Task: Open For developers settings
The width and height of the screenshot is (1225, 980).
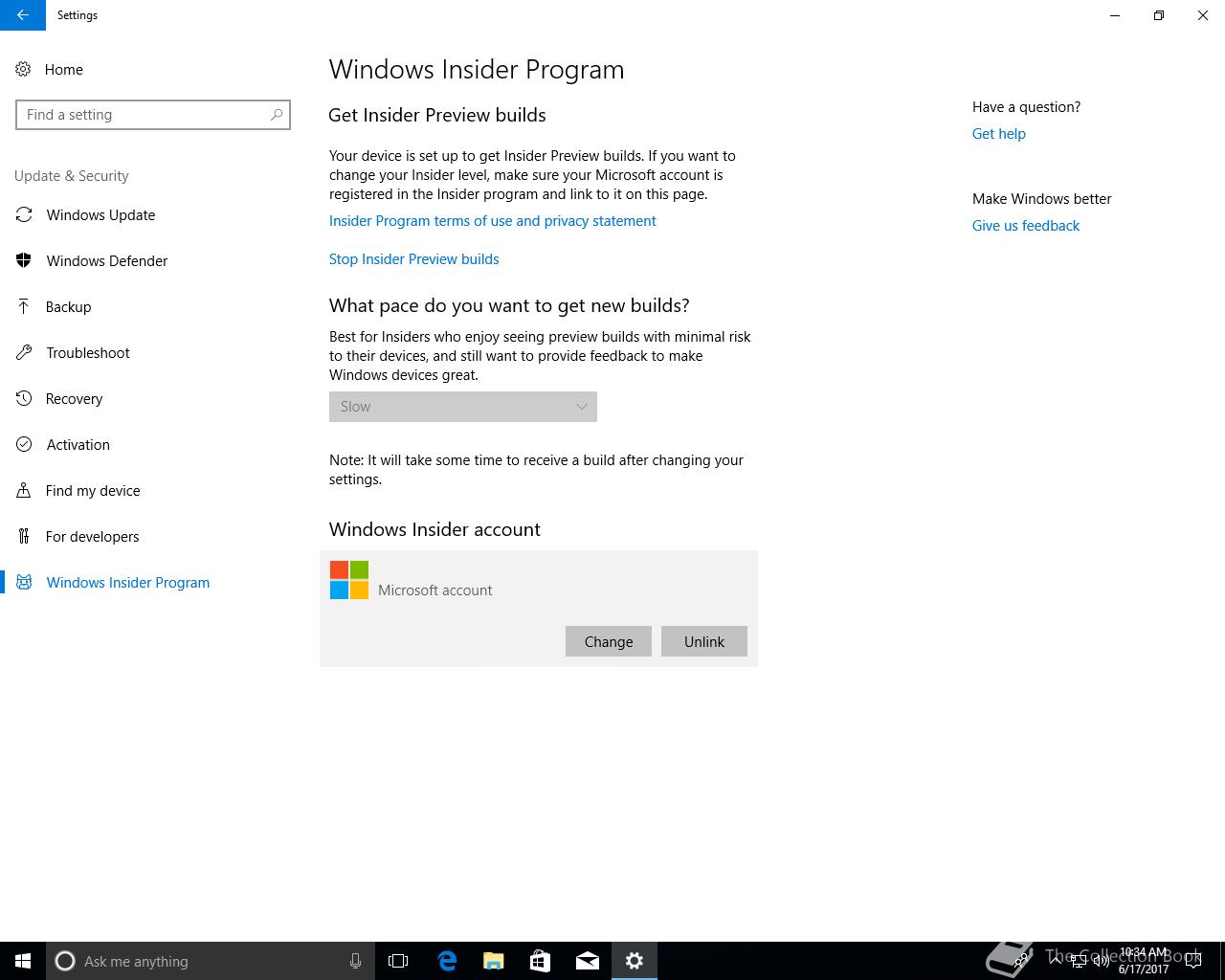Action: (92, 536)
